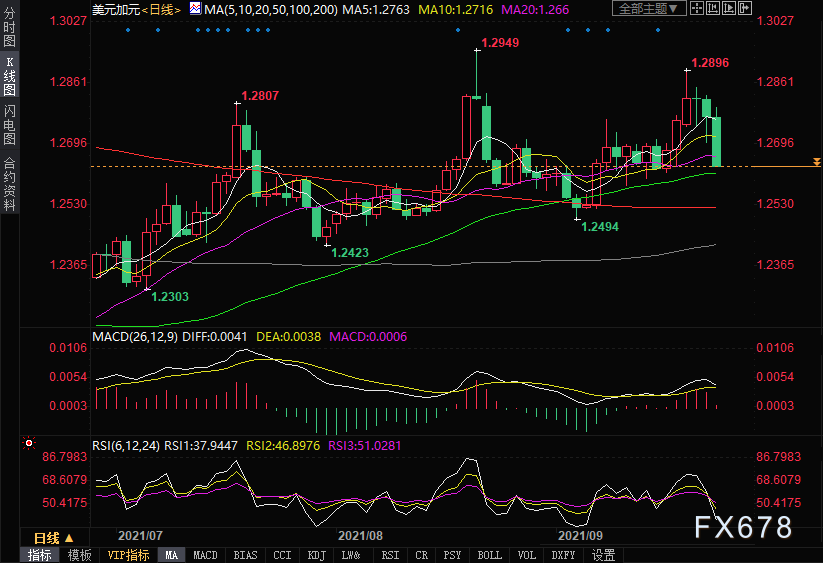Click the MA10:1.2716 value

(x=456, y=9)
